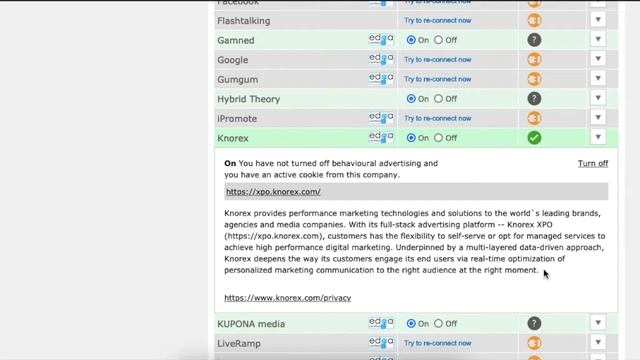Click the question mark icon for Hybrid Theory
Viewport: 640px width, 360px height.
[534, 99]
